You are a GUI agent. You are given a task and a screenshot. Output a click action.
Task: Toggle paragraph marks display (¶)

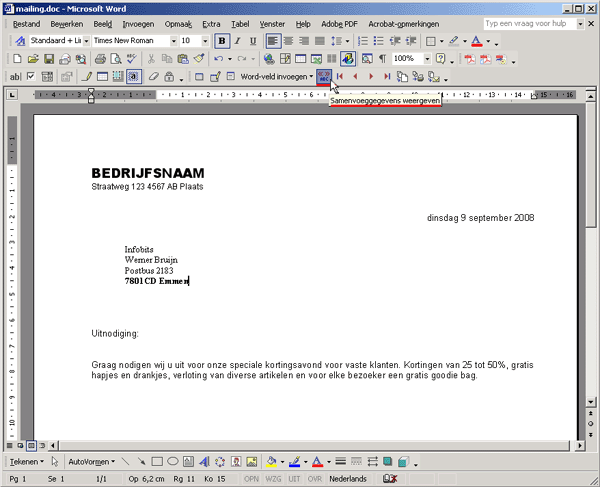pos(382,59)
